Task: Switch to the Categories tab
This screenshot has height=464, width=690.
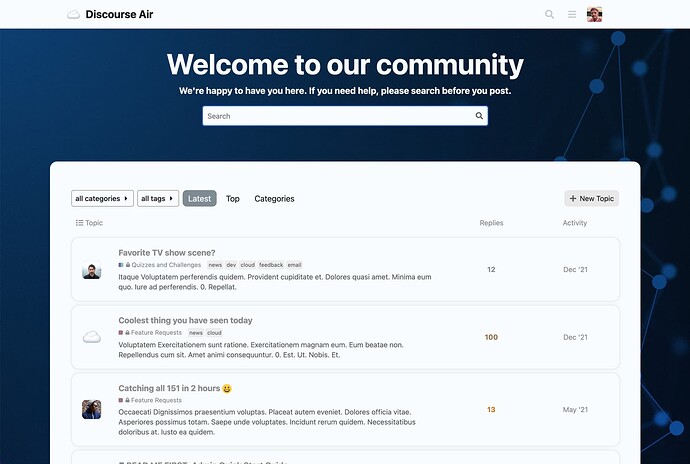Action: [x=274, y=199]
